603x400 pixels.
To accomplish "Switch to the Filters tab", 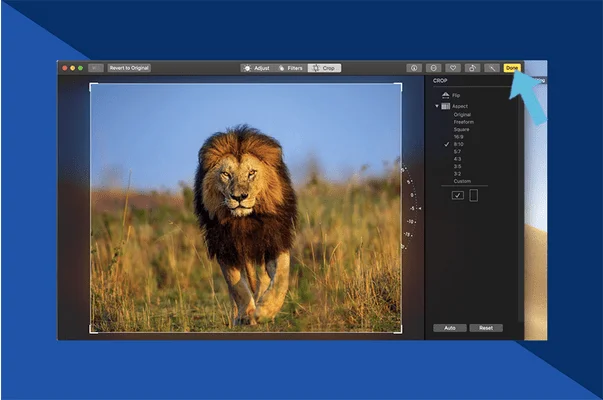I will click(x=289, y=68).
